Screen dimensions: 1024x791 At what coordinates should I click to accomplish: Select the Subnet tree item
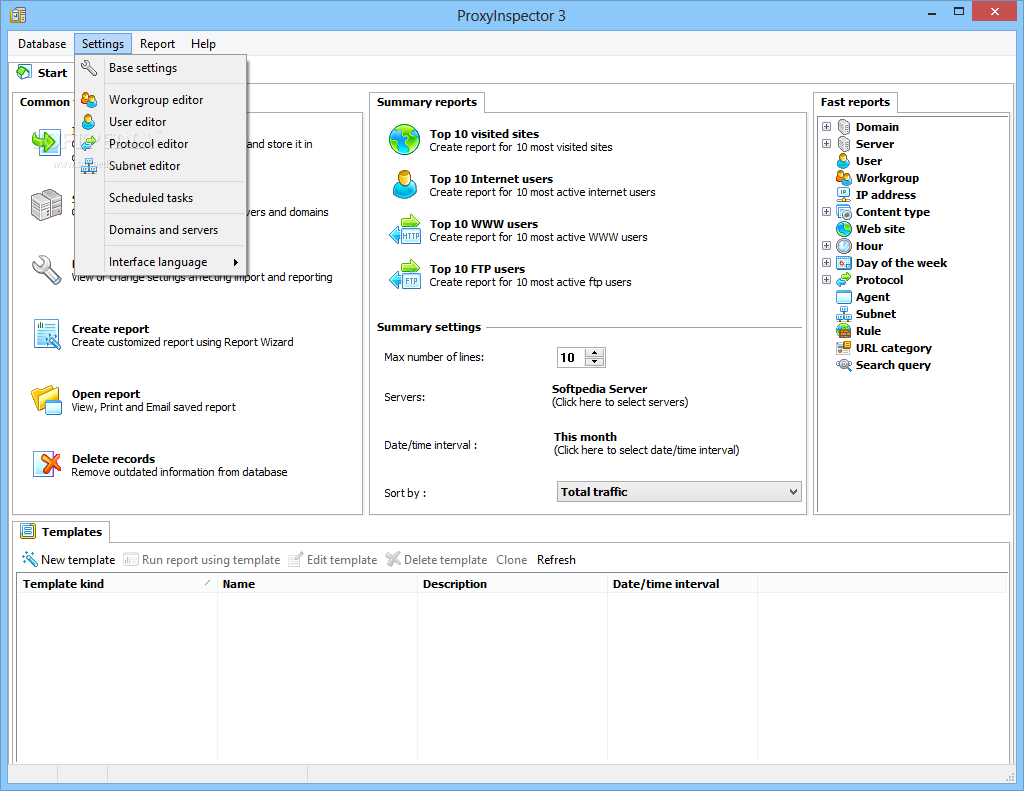pyautogui.click(x=875, y=314)
